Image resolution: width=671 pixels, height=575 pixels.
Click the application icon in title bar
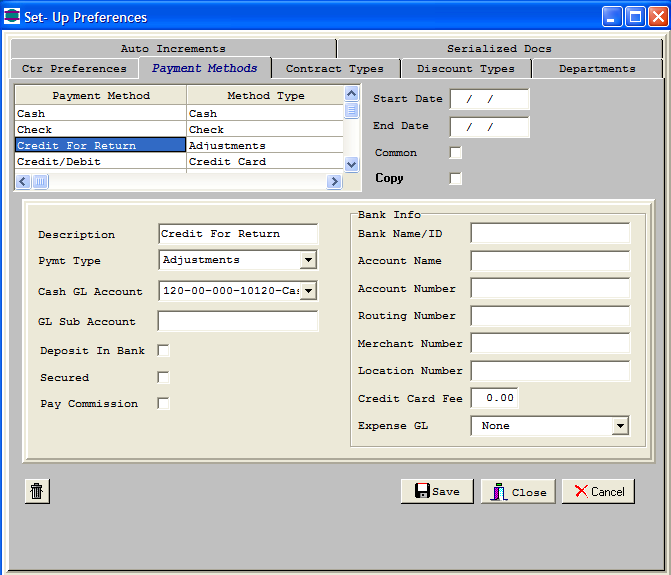tap(12, 17)
